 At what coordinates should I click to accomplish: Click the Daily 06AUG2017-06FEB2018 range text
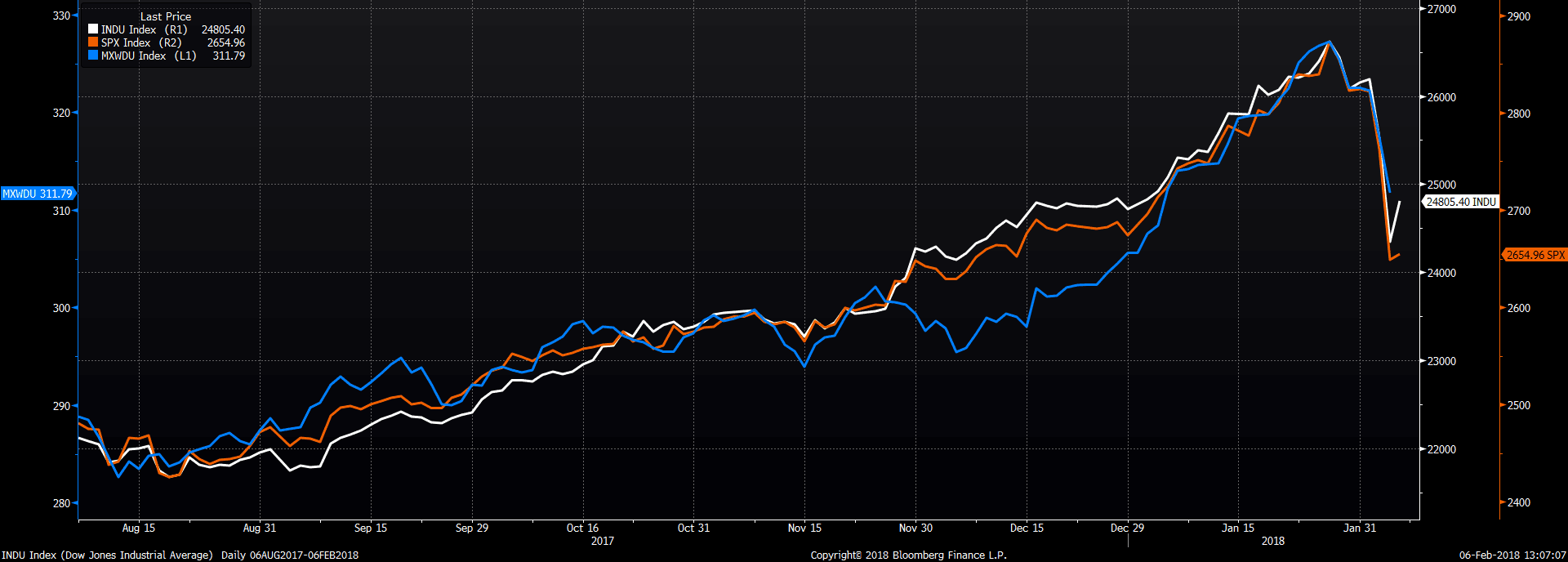[290, 555]
